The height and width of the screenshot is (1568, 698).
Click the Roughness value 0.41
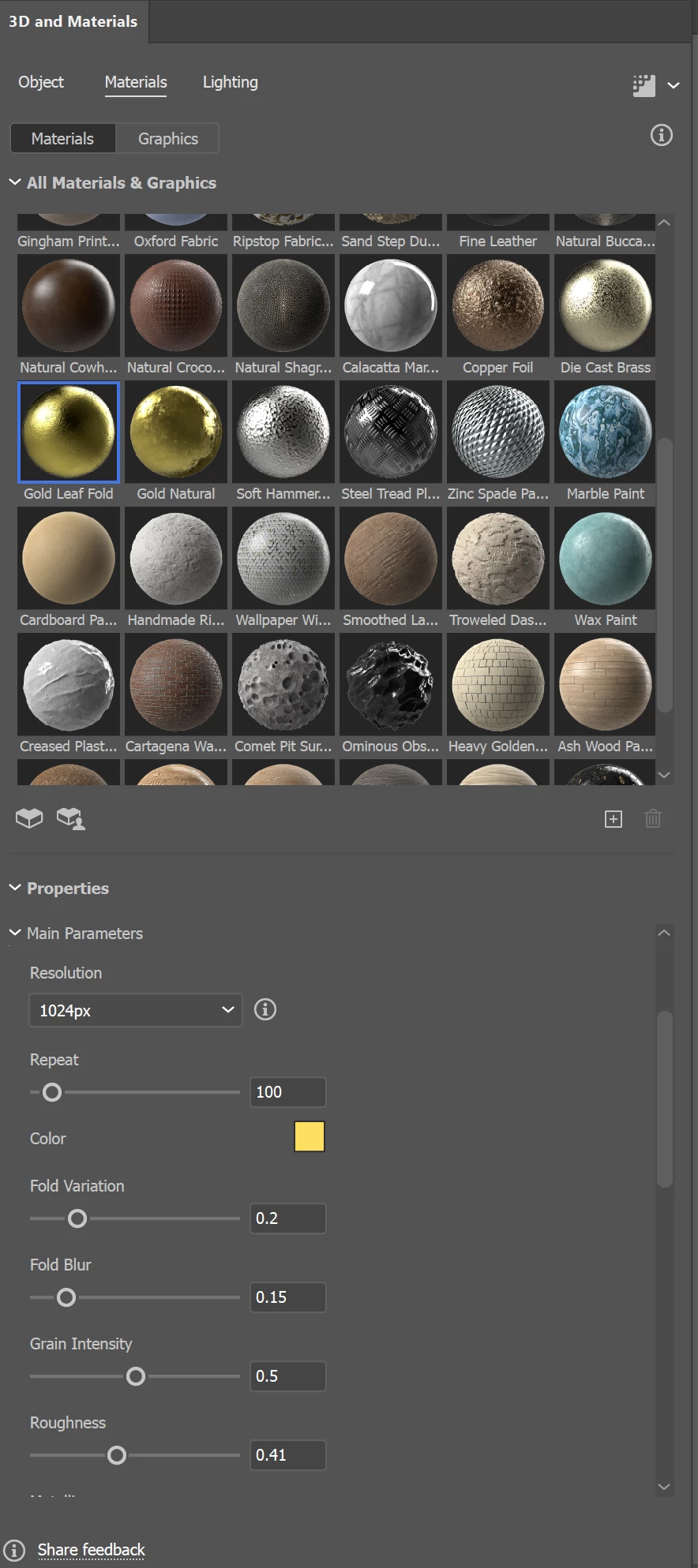tap(288, 1455)
